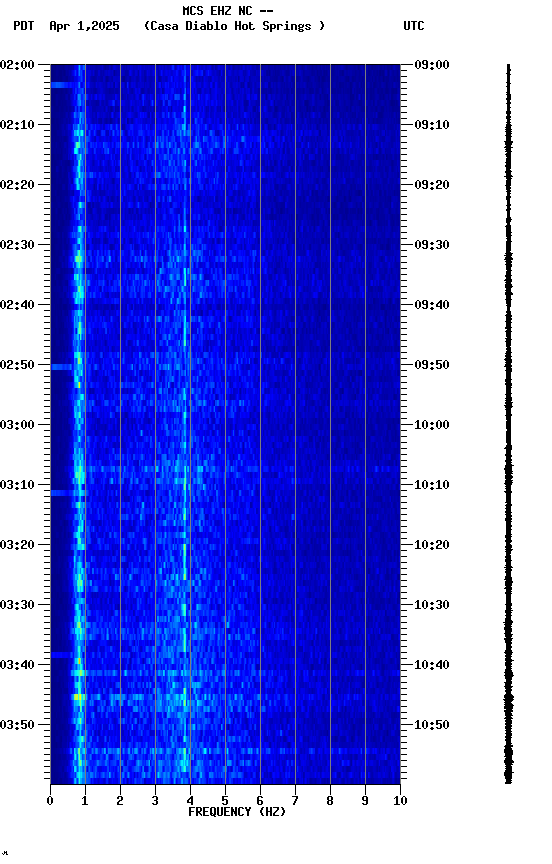The height and width of the screenshot is (864, 552).
Task: Click the 10:50 UTC time label
Action: [x=432, y=725]
